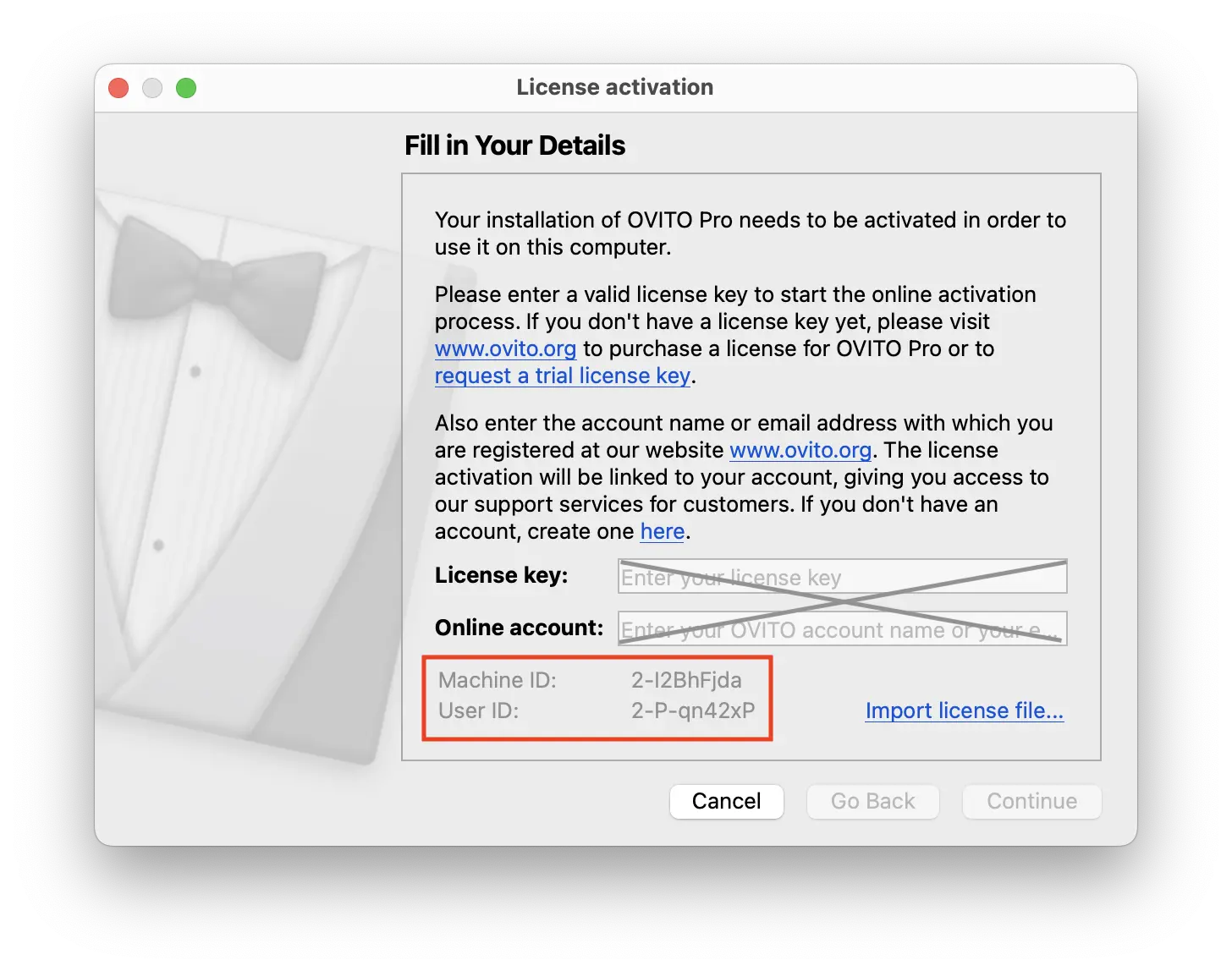
Task: Click the License key input field
Action: 842,577
